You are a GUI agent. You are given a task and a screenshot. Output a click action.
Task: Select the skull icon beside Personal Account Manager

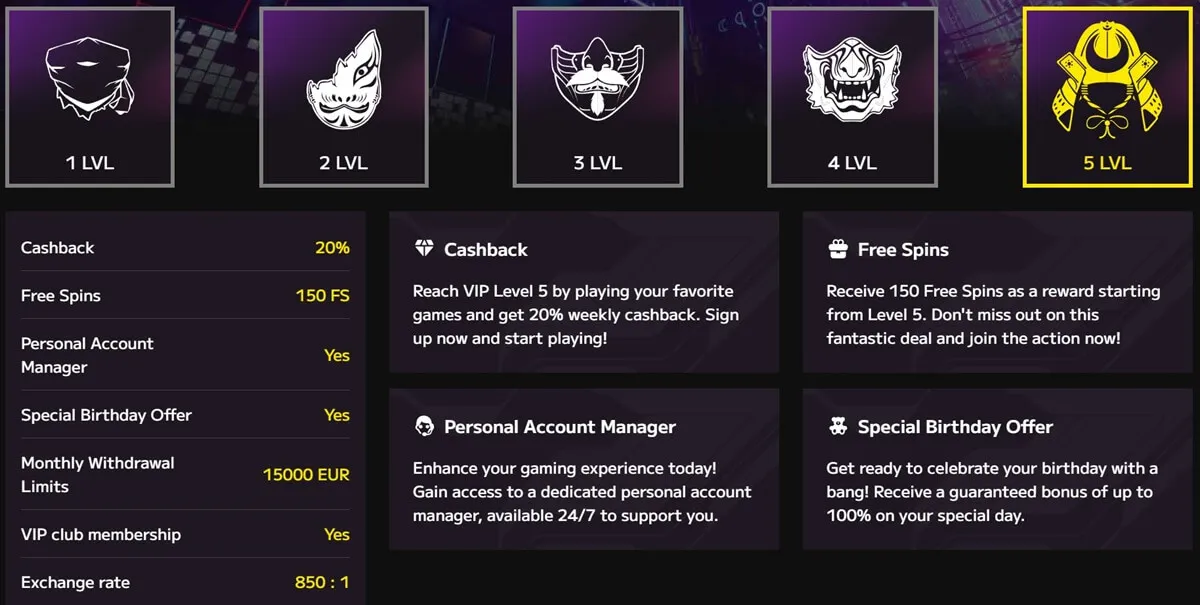click(426, 426)
